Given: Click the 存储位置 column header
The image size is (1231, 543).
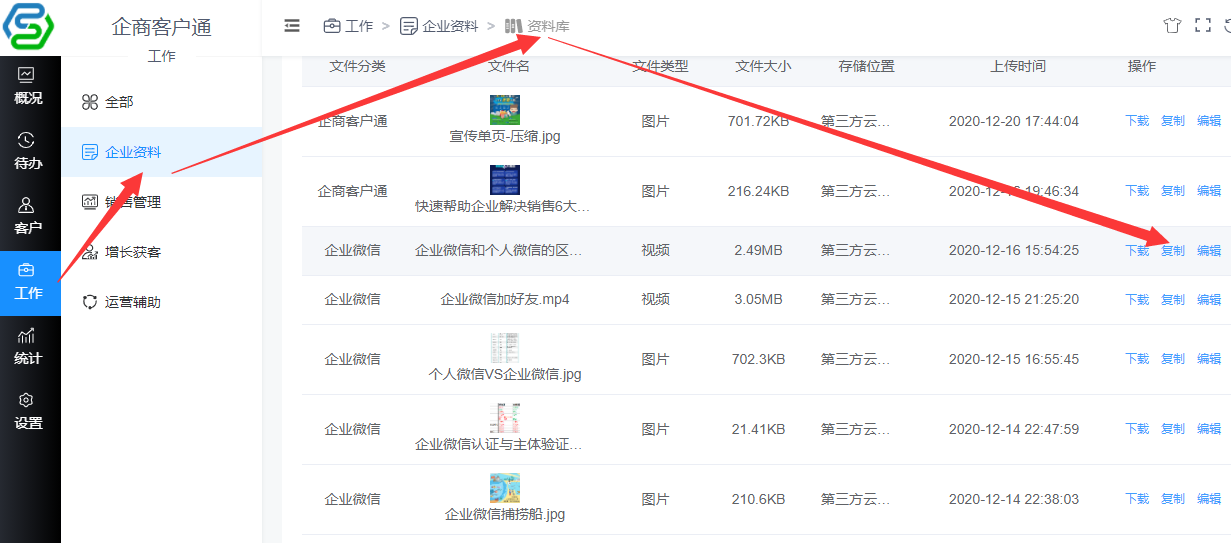Looking at the screenshot, I should pos(866,66).
